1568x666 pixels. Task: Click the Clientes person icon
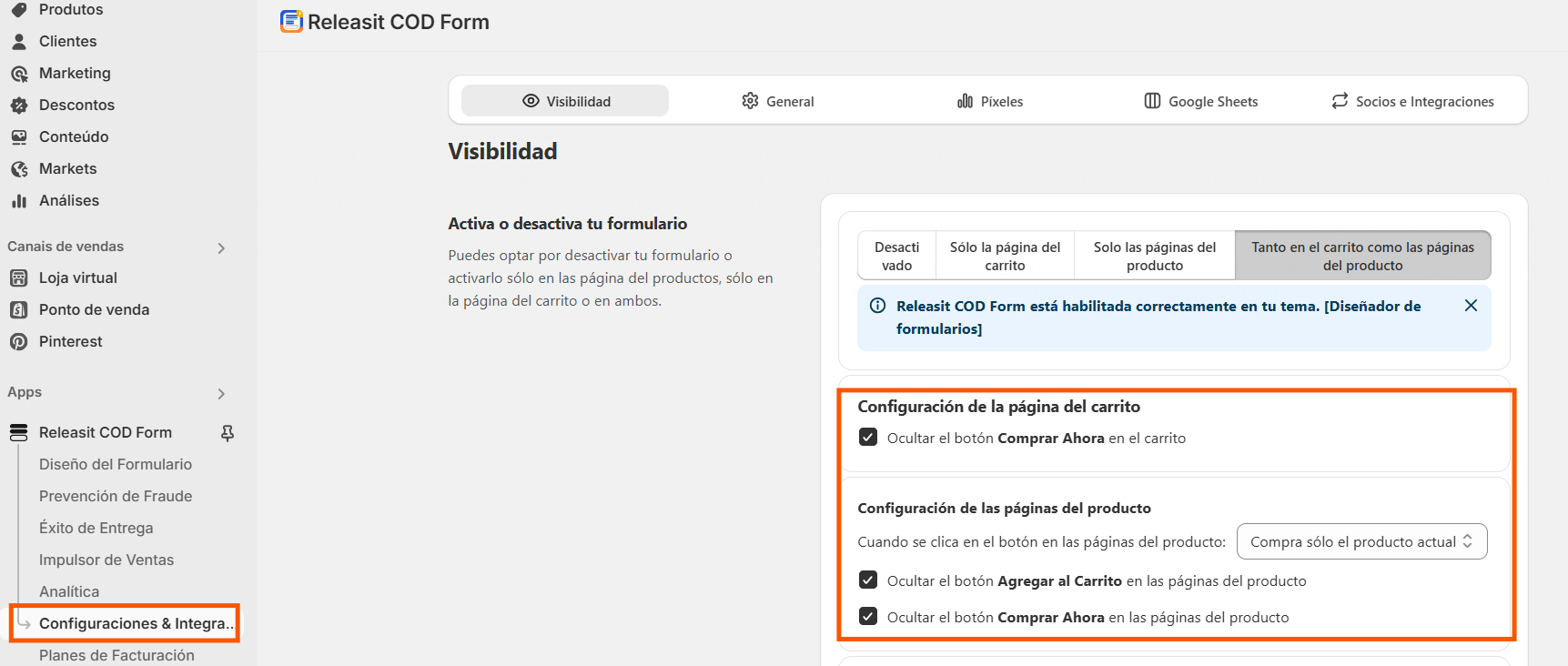pos(19,41)
